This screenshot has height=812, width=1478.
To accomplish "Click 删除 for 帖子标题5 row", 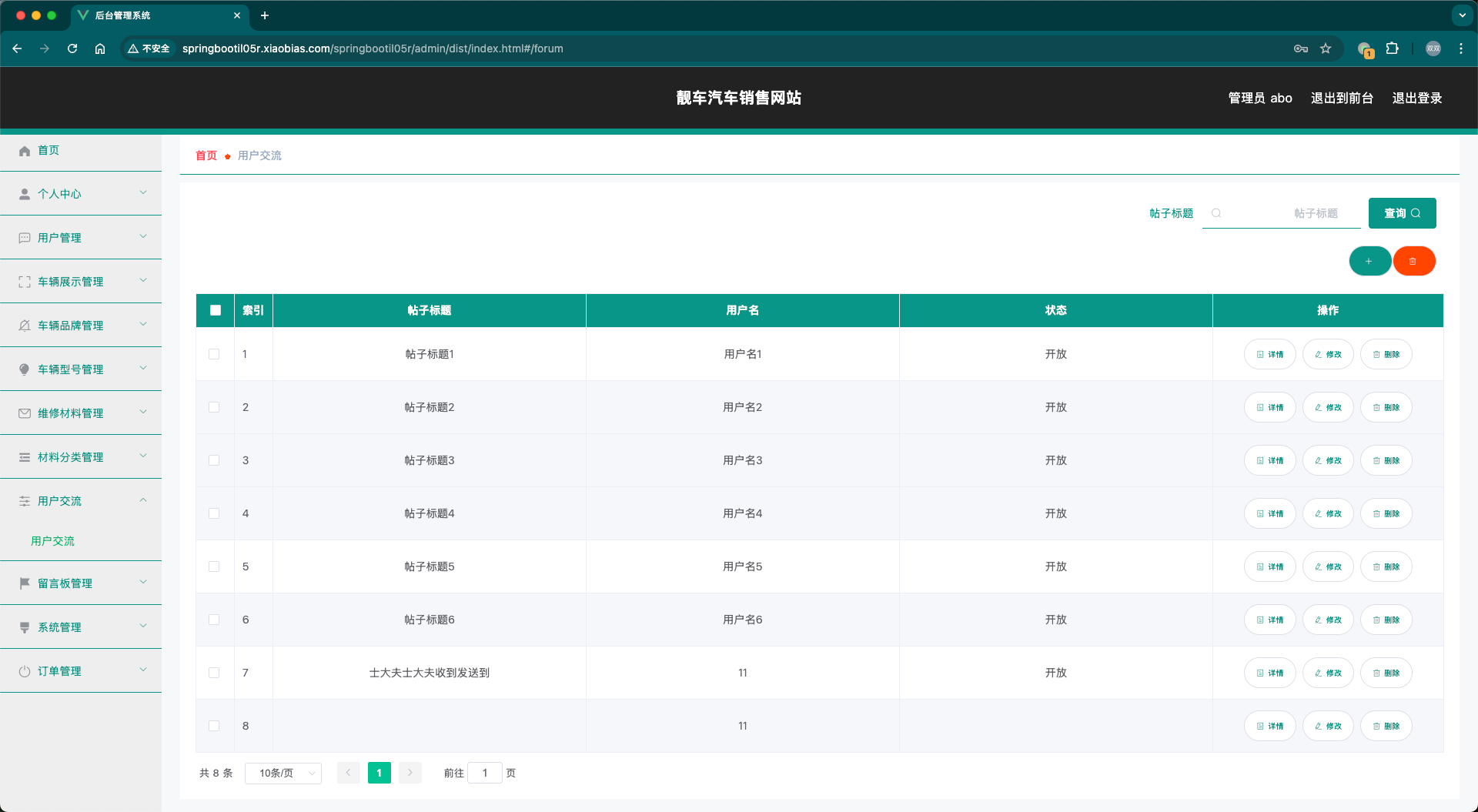I will 1386,566.
